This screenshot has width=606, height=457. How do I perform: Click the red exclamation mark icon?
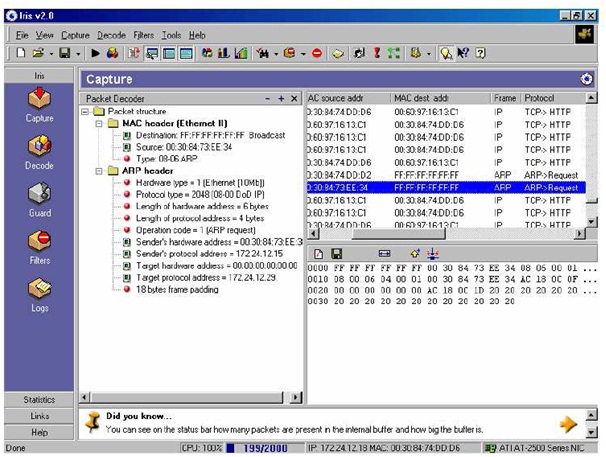coord(377,53)
